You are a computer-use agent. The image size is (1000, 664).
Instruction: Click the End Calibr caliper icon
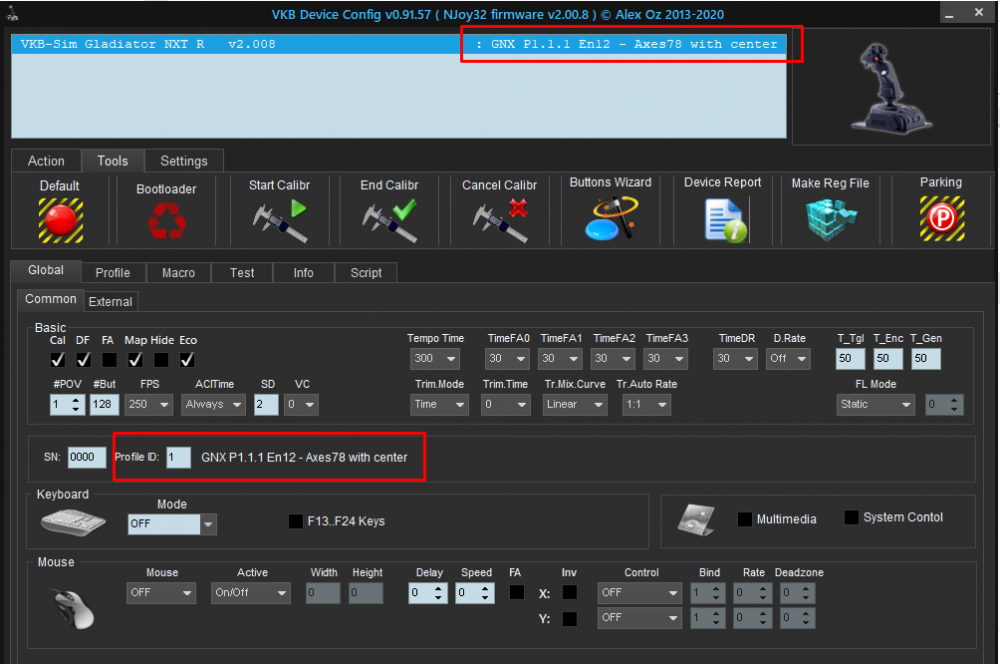(389, 219)
